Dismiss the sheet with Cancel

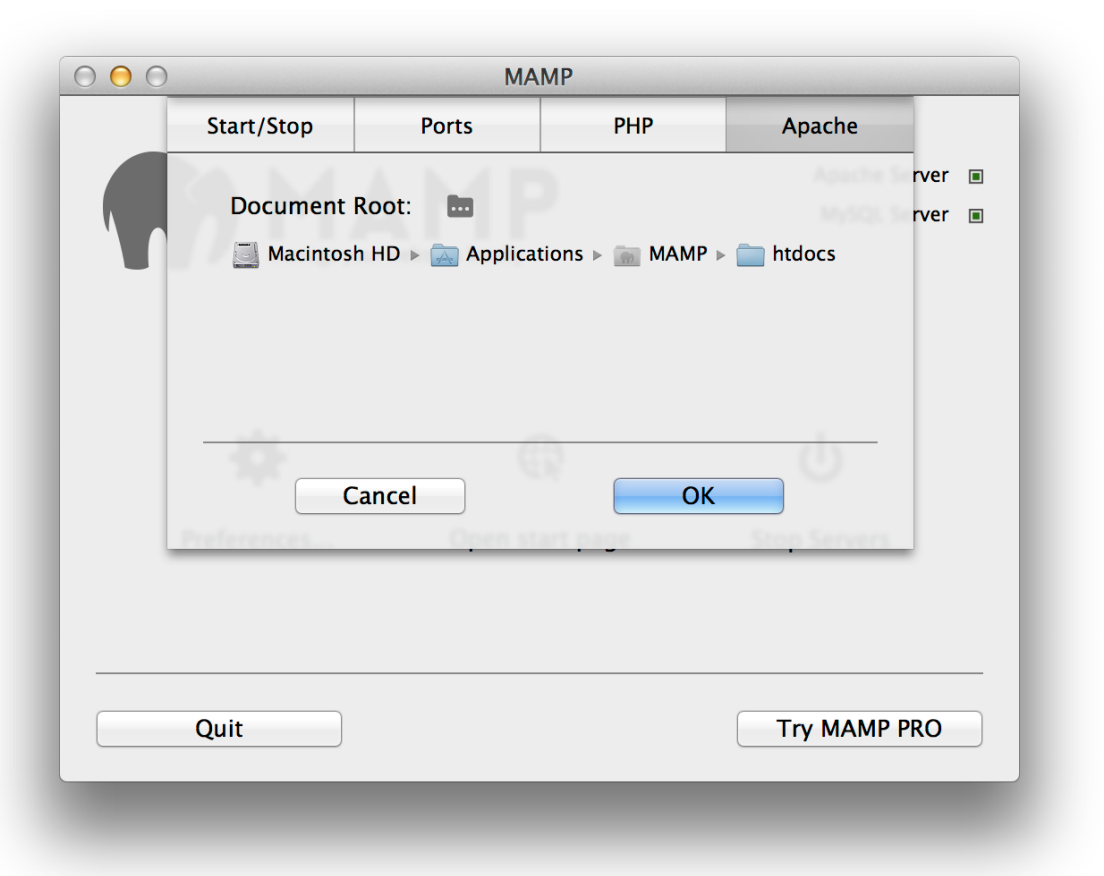pos(380,496)
